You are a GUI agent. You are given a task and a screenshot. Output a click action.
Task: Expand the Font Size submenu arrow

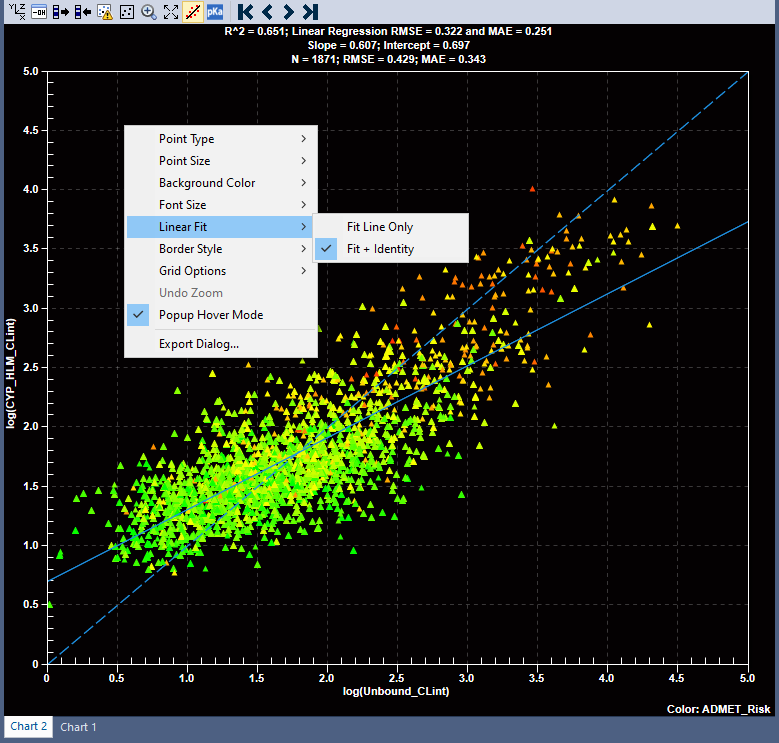tap(304, 205)
